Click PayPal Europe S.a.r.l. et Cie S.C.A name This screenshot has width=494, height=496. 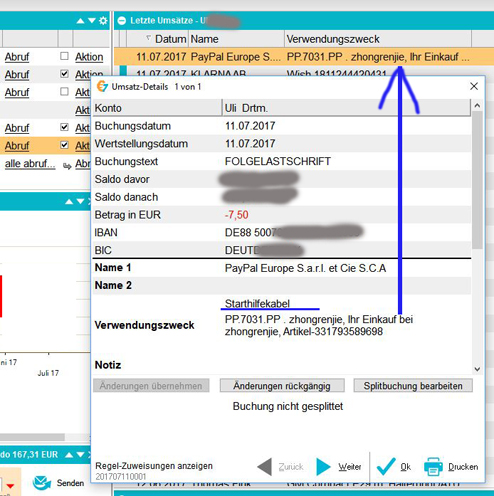(305, 268)
